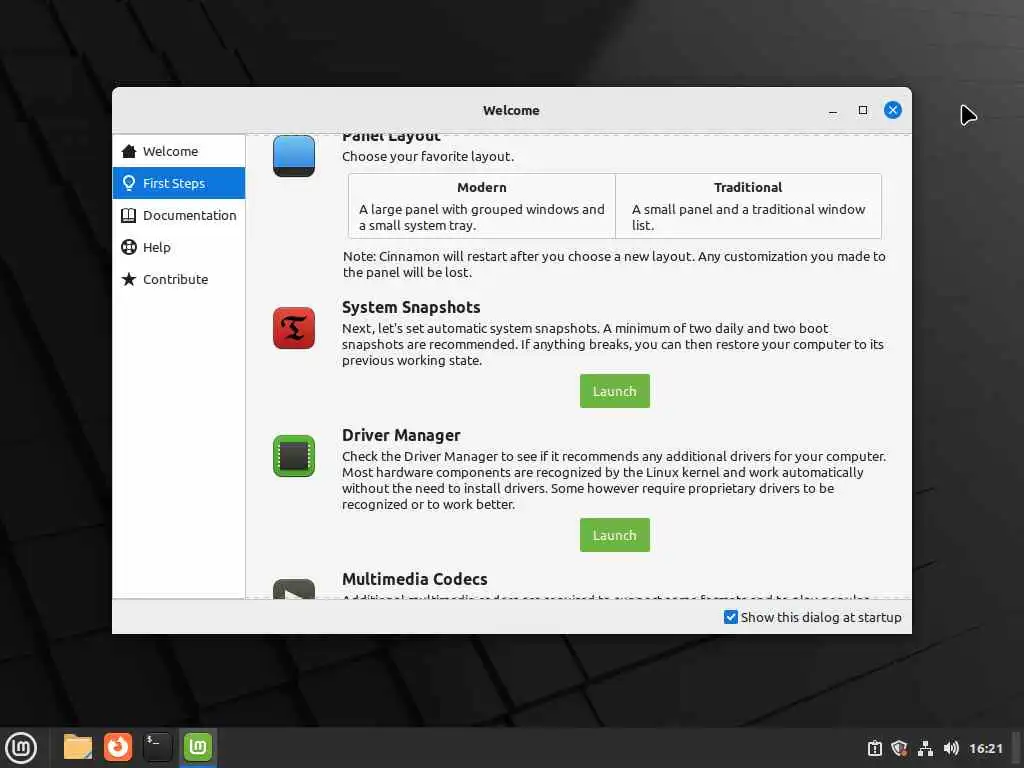Click the home icon beside Welcome
The width and height of the screenshot is (1024, 768).
(129, 151)
